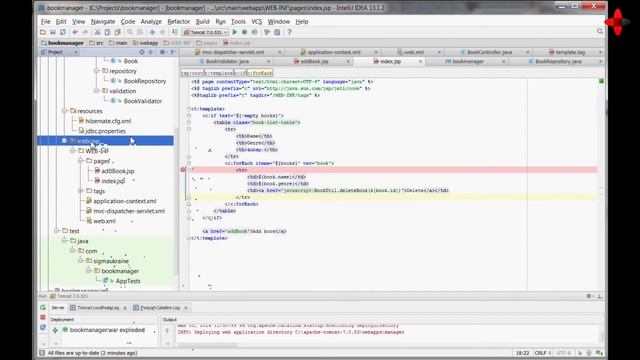Collapse the resources folder node
Screen dimensions: 640x360
(64, 111)
